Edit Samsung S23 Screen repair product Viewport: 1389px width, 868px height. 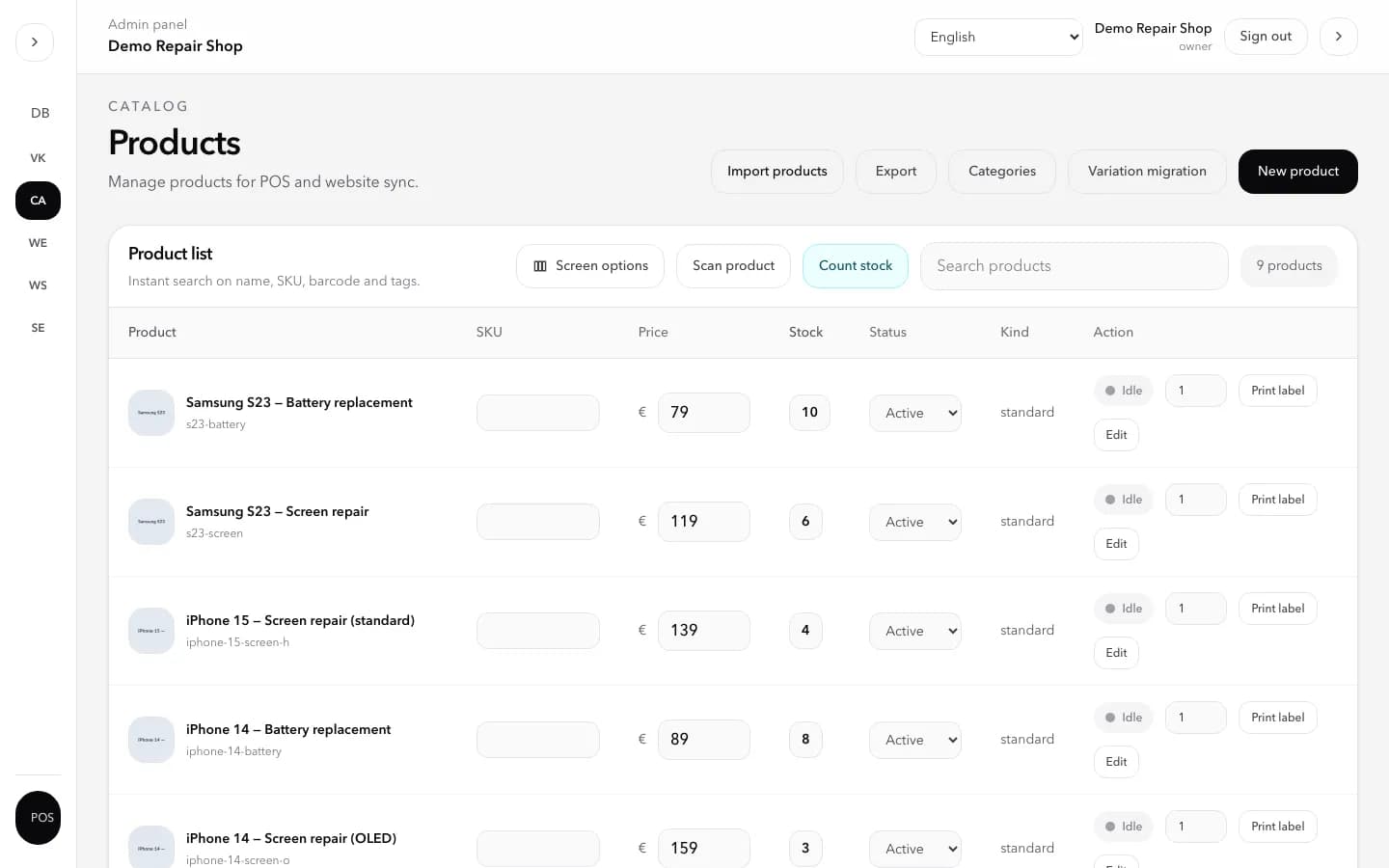[x=1116, y=544]
